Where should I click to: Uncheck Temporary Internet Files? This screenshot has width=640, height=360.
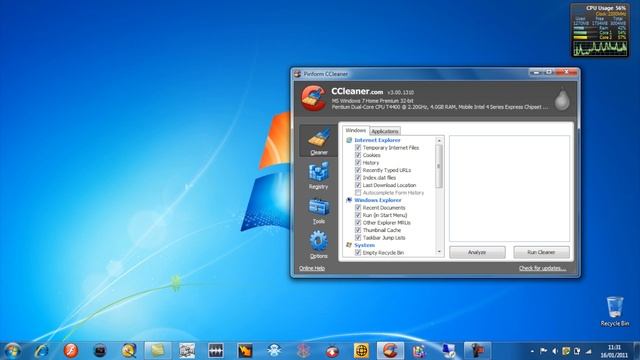tap(358, 148)
